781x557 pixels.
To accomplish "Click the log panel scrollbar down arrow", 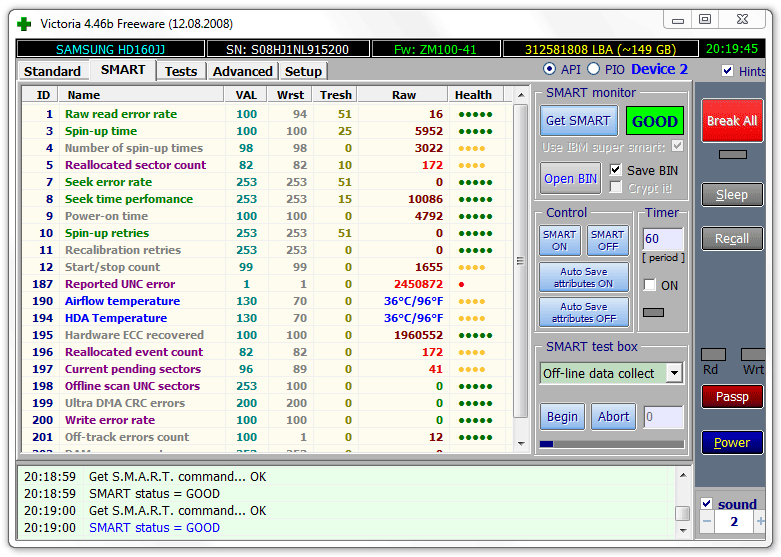I will pyautogui.click(x=682, y=530).
